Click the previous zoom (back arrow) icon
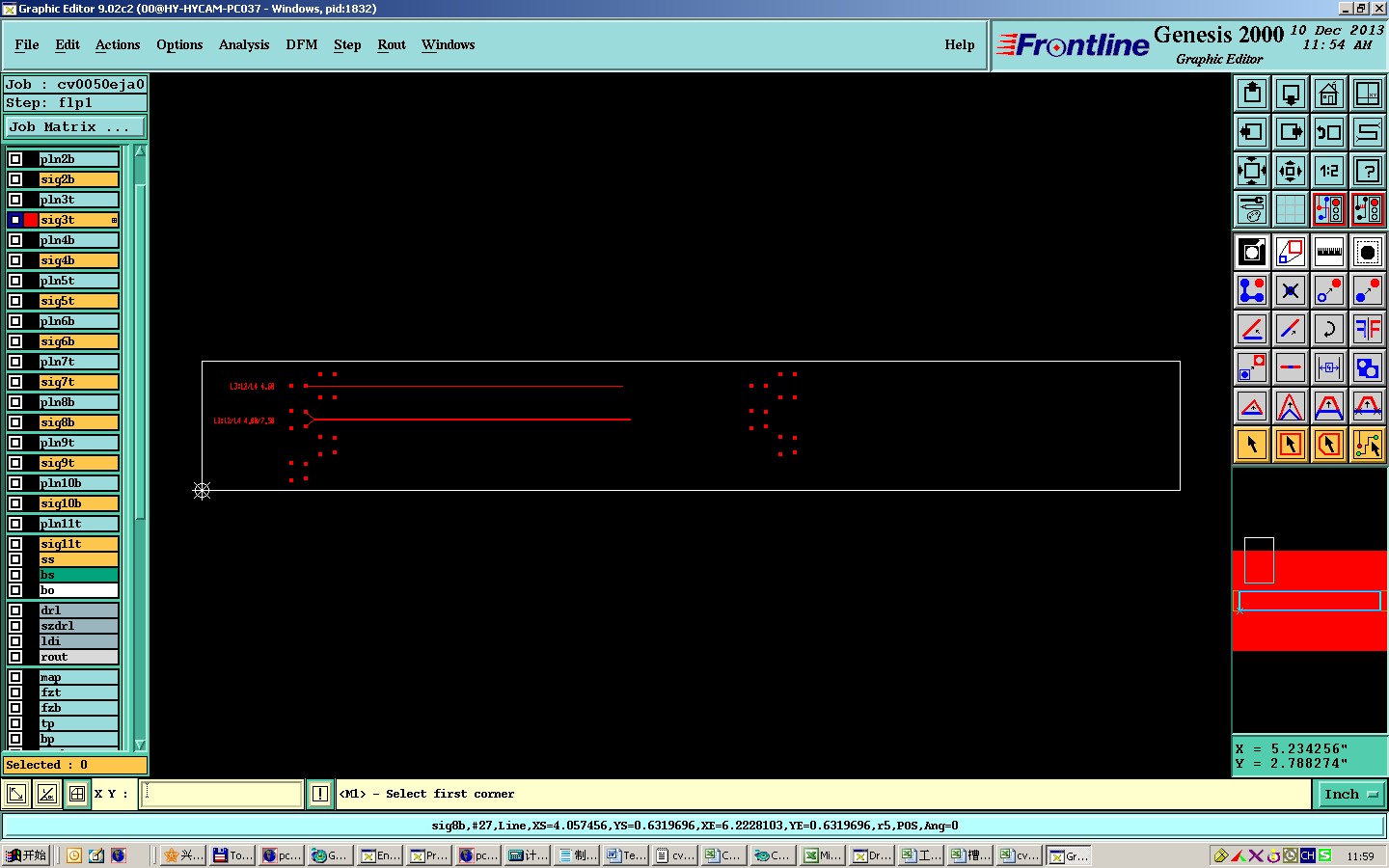The image size is (1389, 868). coord(1328,132)
